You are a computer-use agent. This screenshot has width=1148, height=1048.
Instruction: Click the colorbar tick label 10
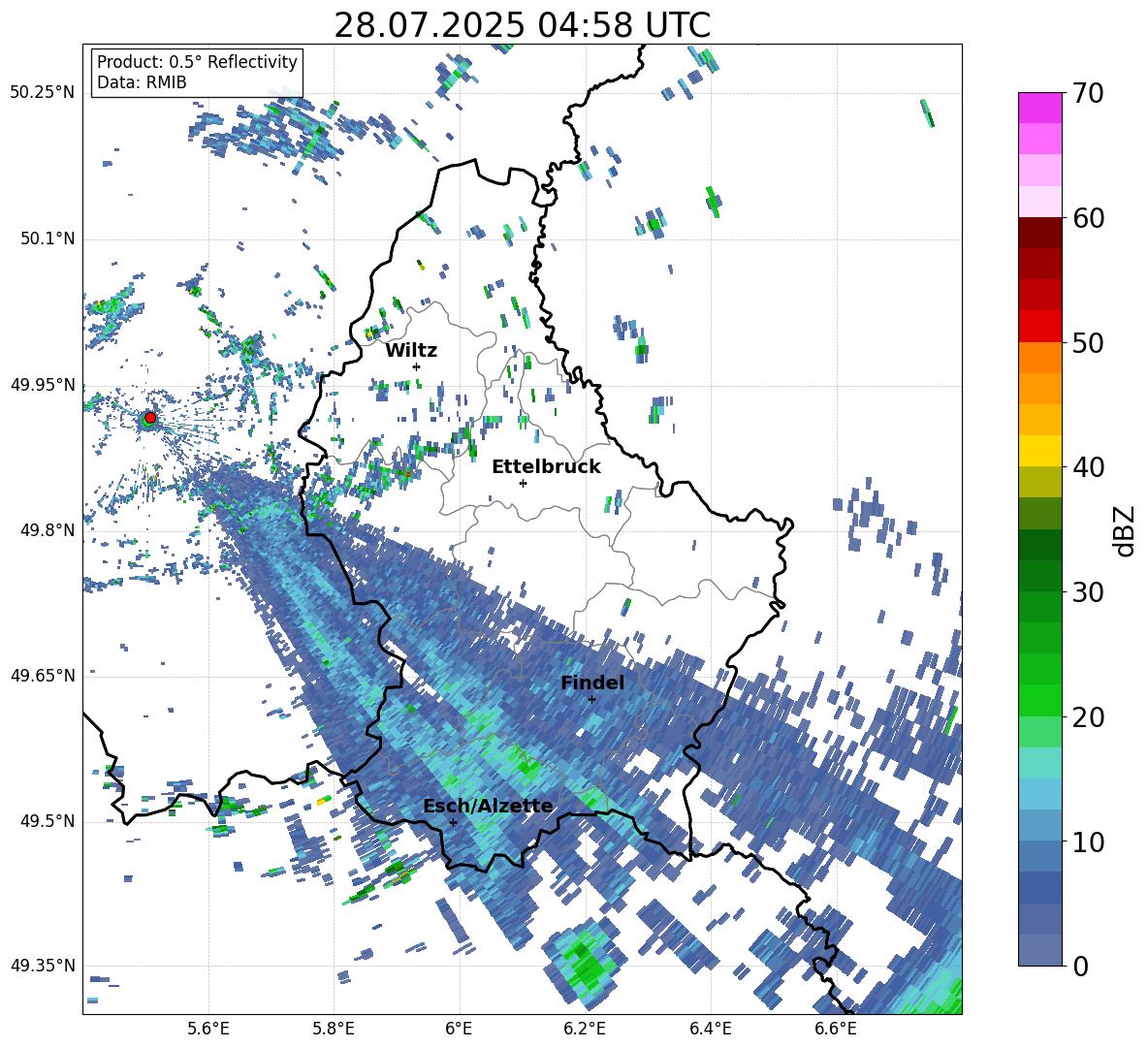[x=1088, y=842]
